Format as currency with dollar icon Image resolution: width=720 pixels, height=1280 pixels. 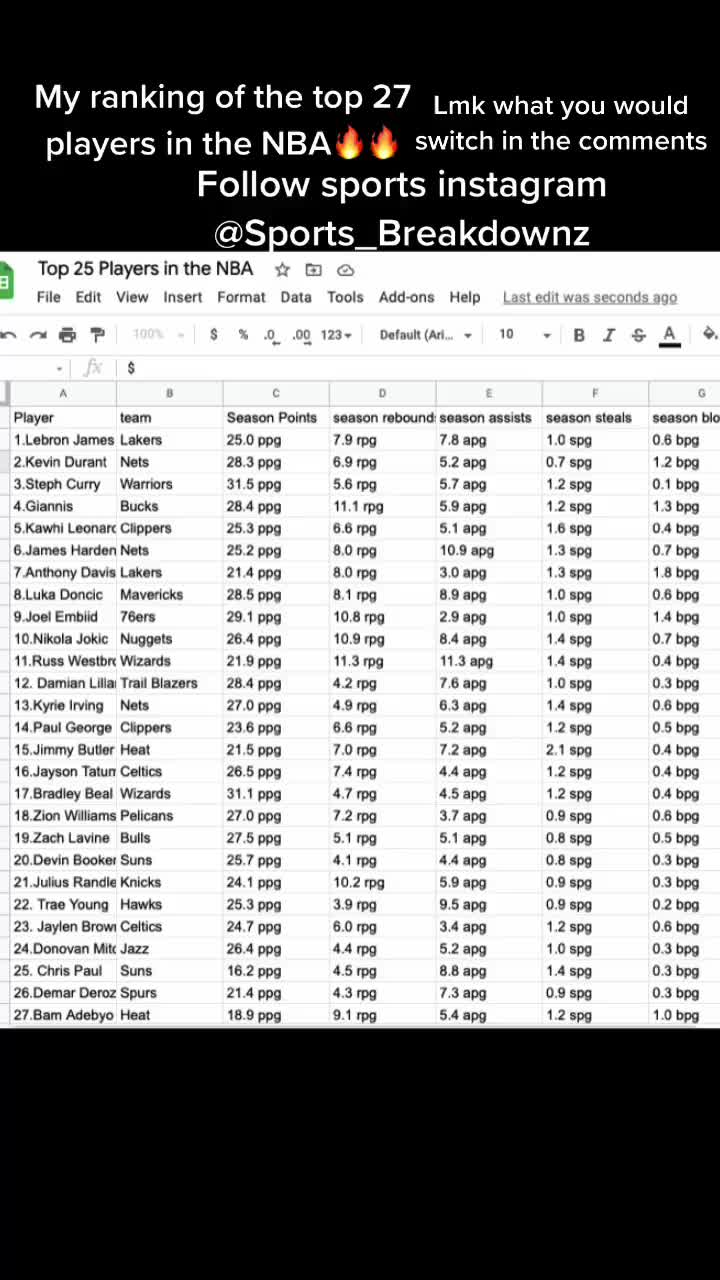pos(213,335)
